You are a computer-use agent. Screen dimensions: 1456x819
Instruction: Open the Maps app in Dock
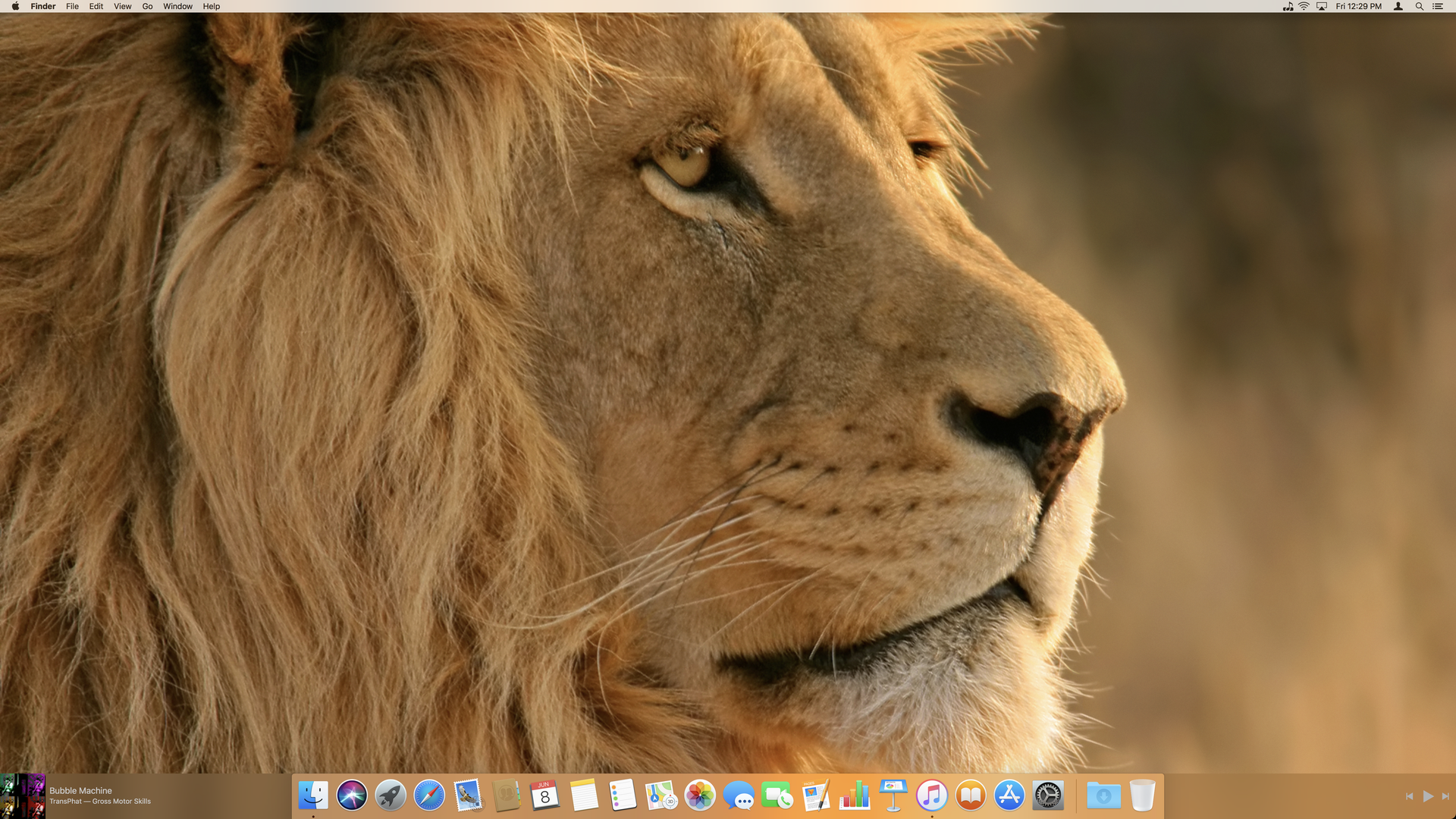coord(661,795)
